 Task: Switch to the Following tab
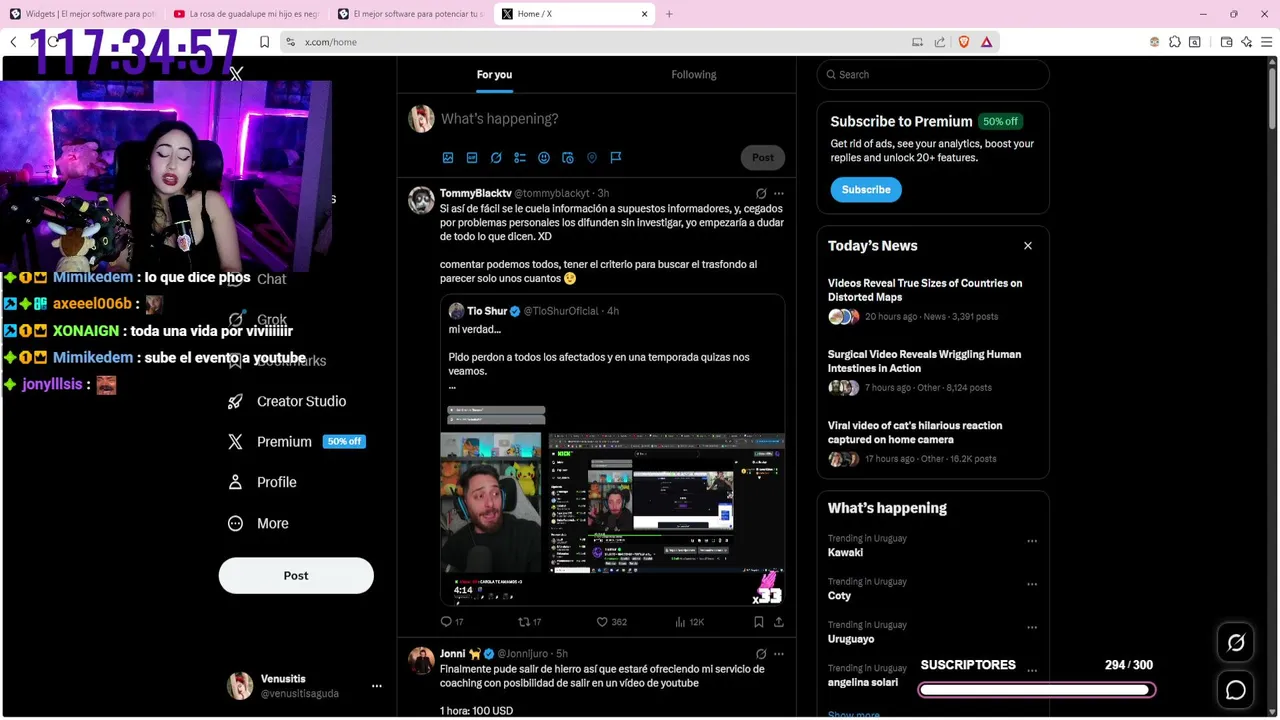[x=694, y=75]
